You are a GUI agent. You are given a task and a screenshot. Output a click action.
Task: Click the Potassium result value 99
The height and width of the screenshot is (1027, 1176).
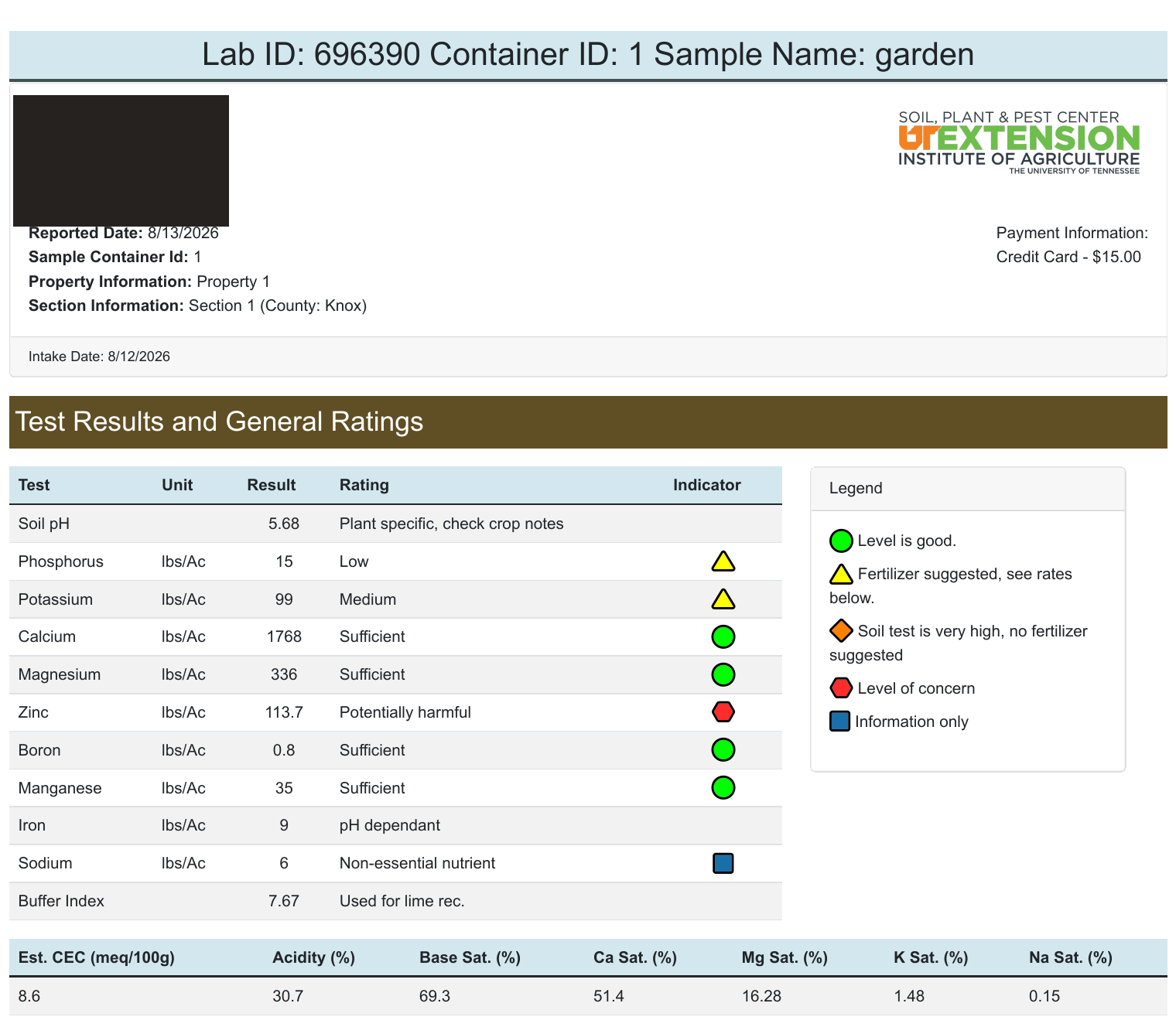point(284,599)
